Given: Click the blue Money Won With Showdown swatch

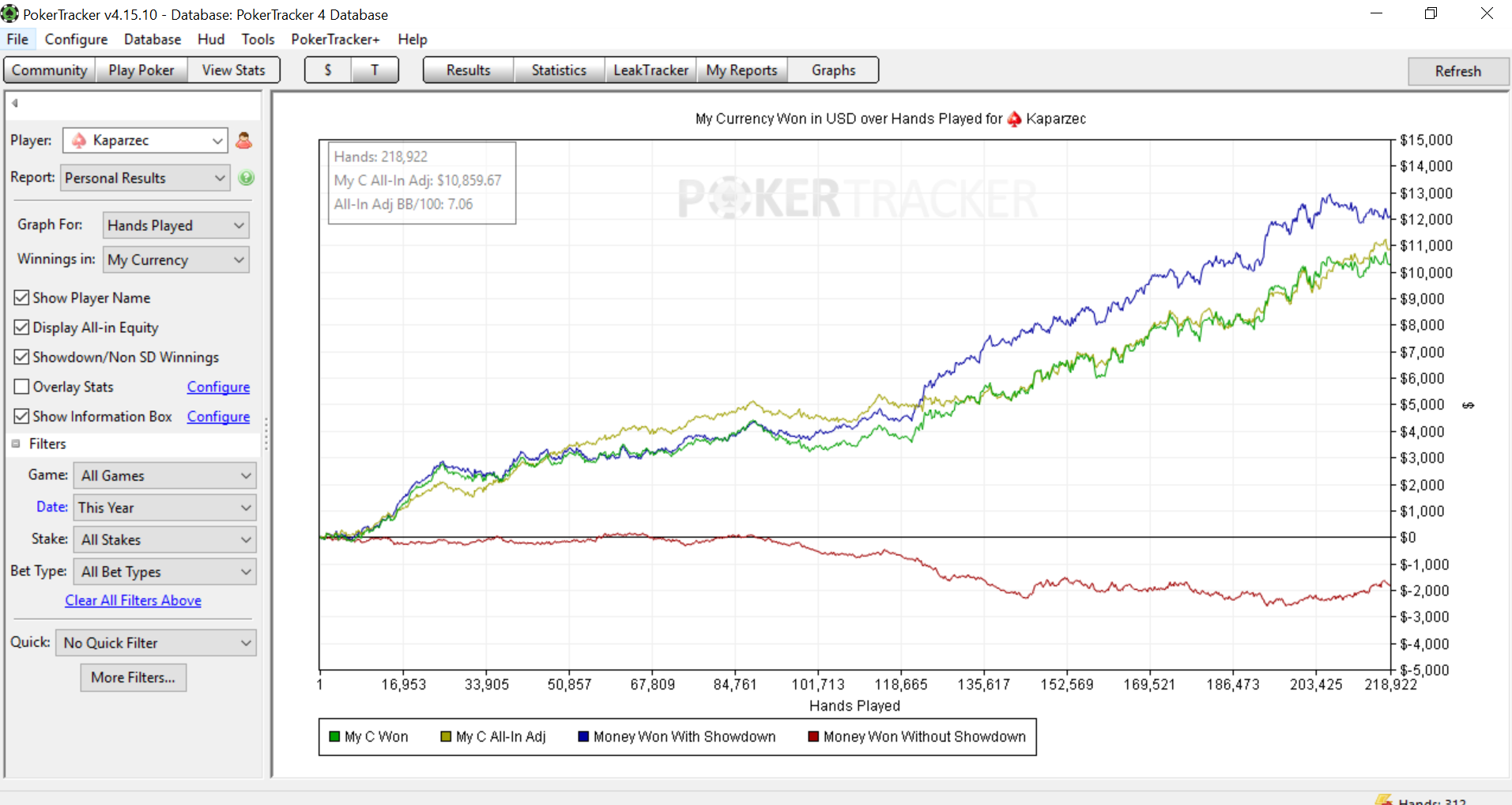Looking at the screenshot, I should (583, 737).
